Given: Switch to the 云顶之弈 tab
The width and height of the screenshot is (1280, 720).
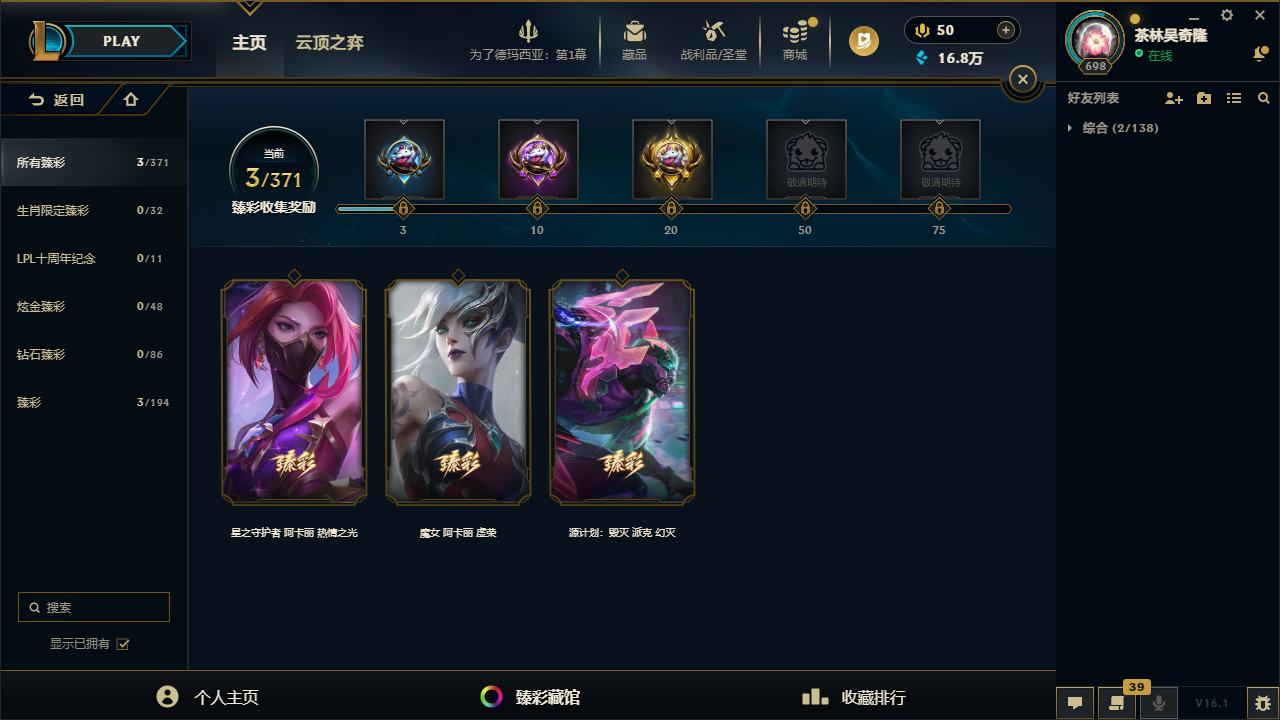Looking at the screenshot, I should point(329,42).
